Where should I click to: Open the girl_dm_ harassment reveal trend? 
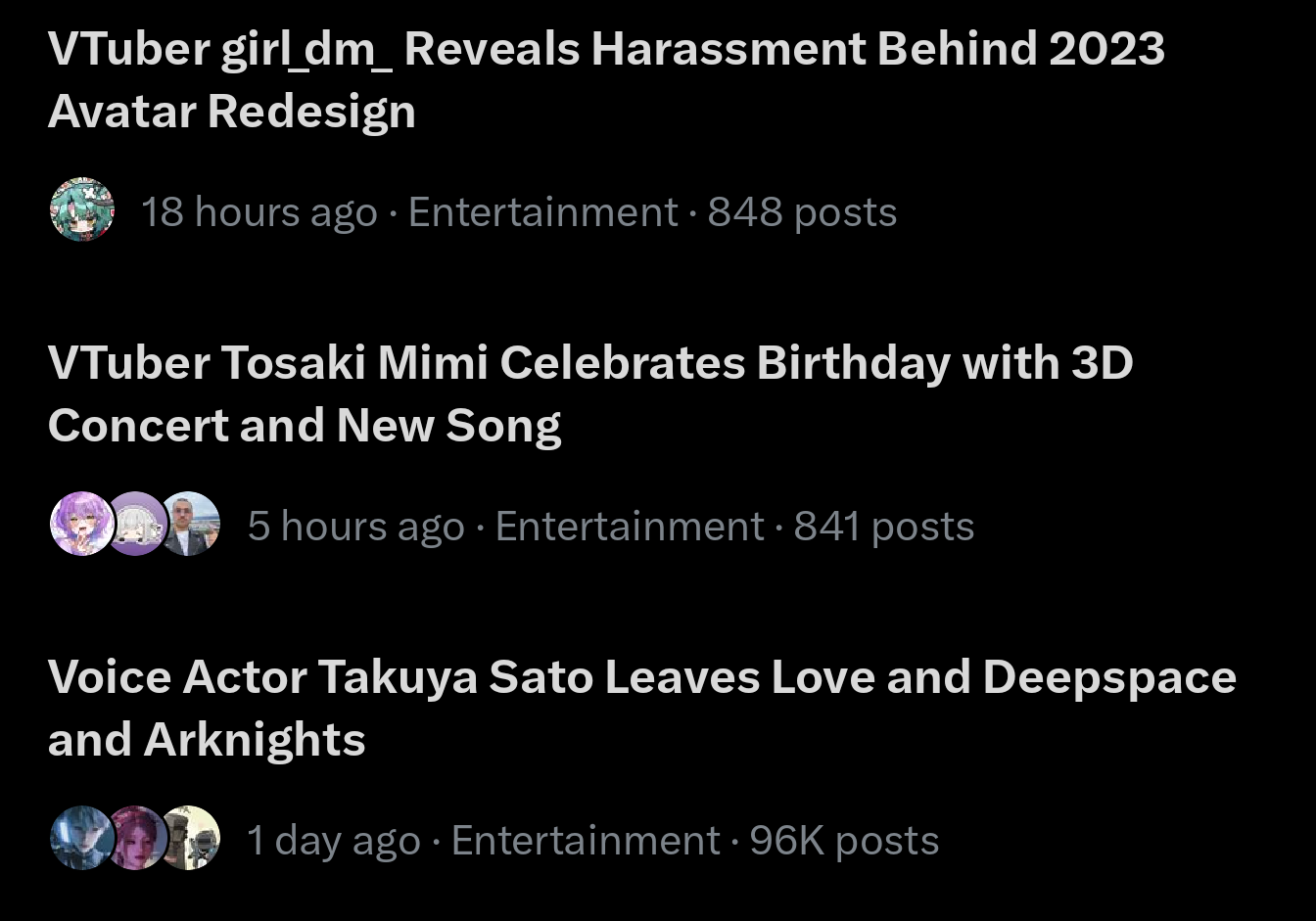[605, 50]
